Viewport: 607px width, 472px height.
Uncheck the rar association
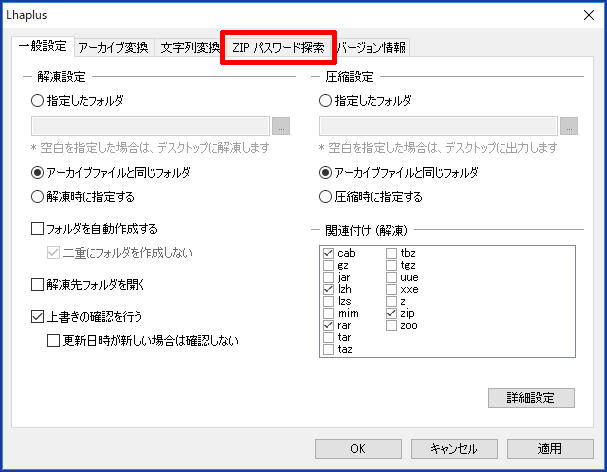[x=328, y=325]
